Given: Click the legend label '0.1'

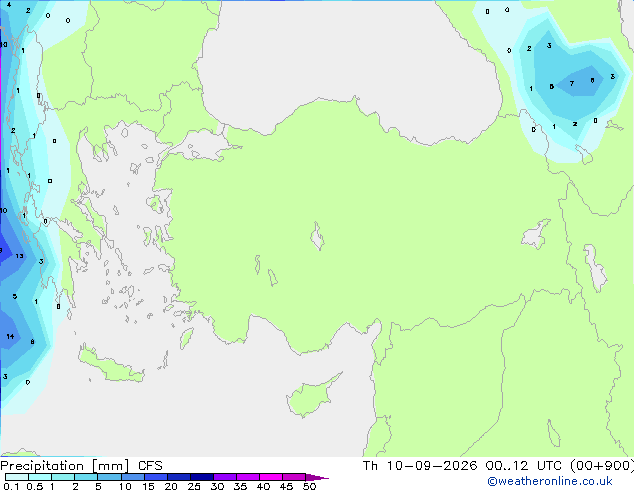Looking at the screenshot, I should (11, 486).
